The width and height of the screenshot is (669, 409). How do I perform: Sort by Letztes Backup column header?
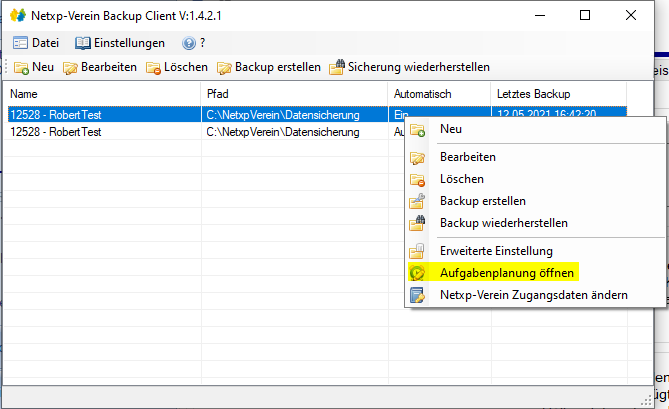[x=559, y=94]
